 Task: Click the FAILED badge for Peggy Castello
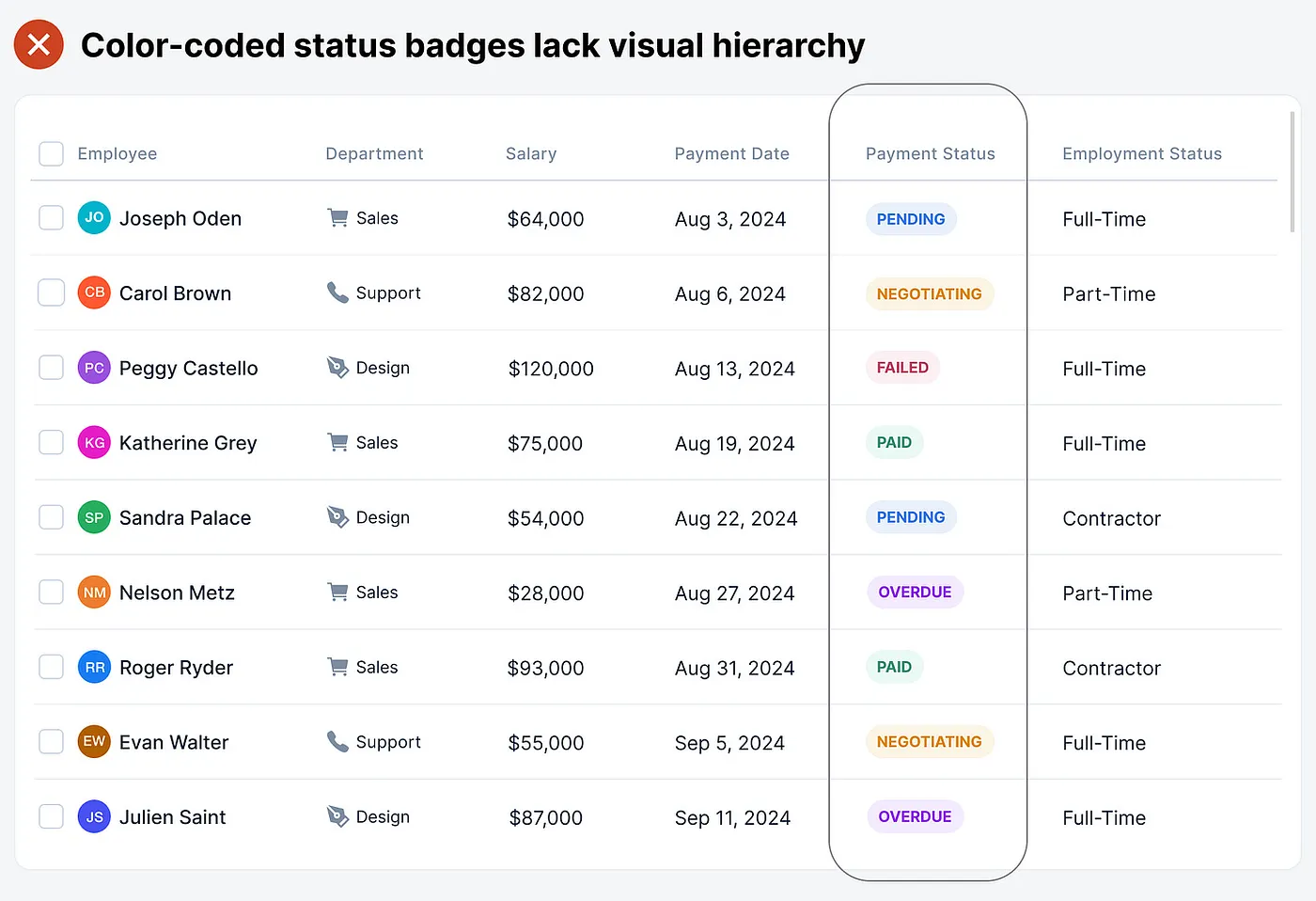coord(902,368)
